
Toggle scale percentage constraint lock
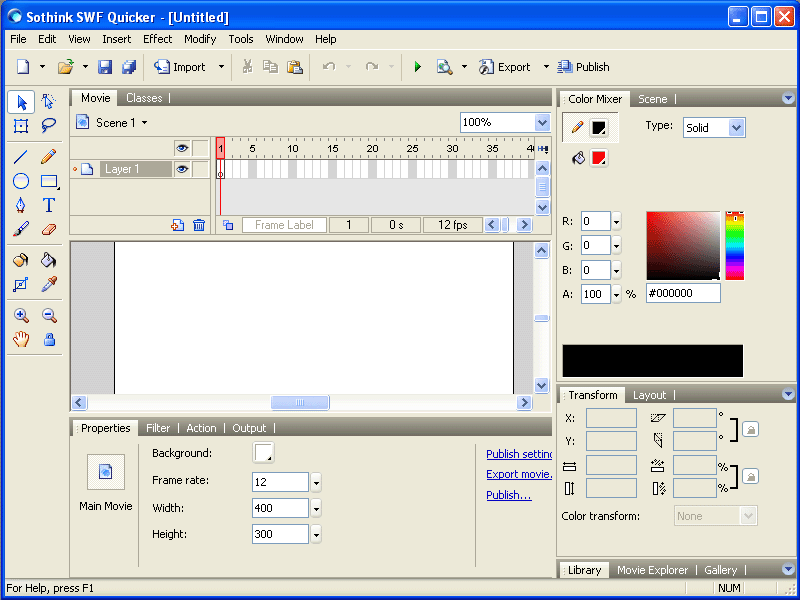tap(751, 477)
